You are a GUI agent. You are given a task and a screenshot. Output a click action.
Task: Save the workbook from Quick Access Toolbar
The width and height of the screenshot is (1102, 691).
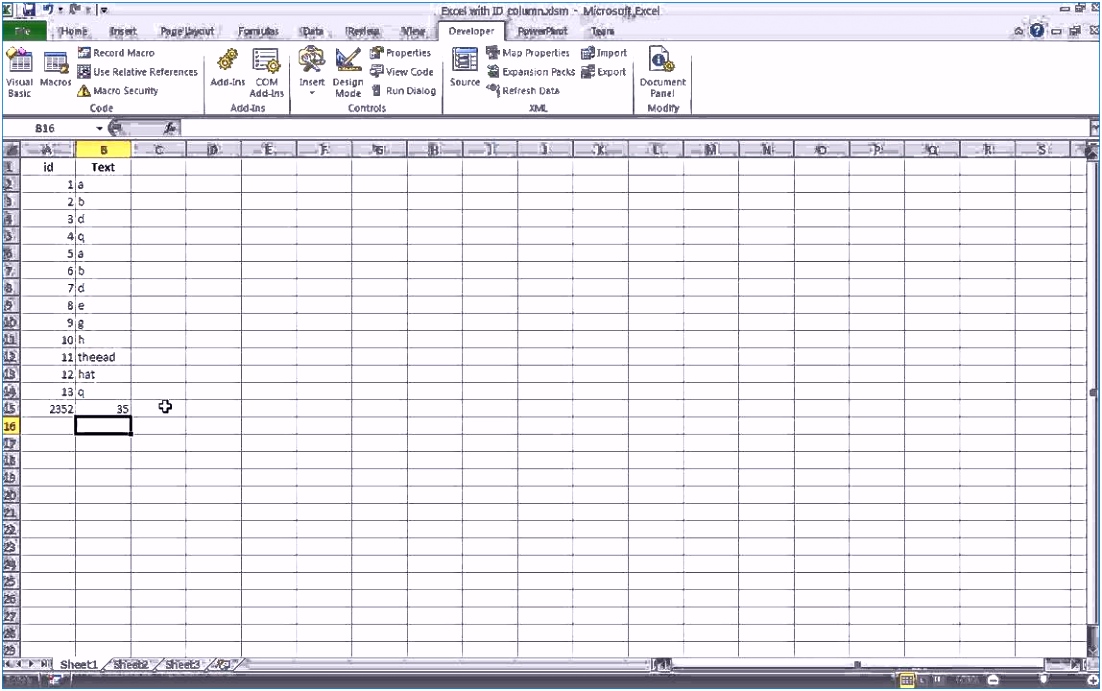pos(29,10)
